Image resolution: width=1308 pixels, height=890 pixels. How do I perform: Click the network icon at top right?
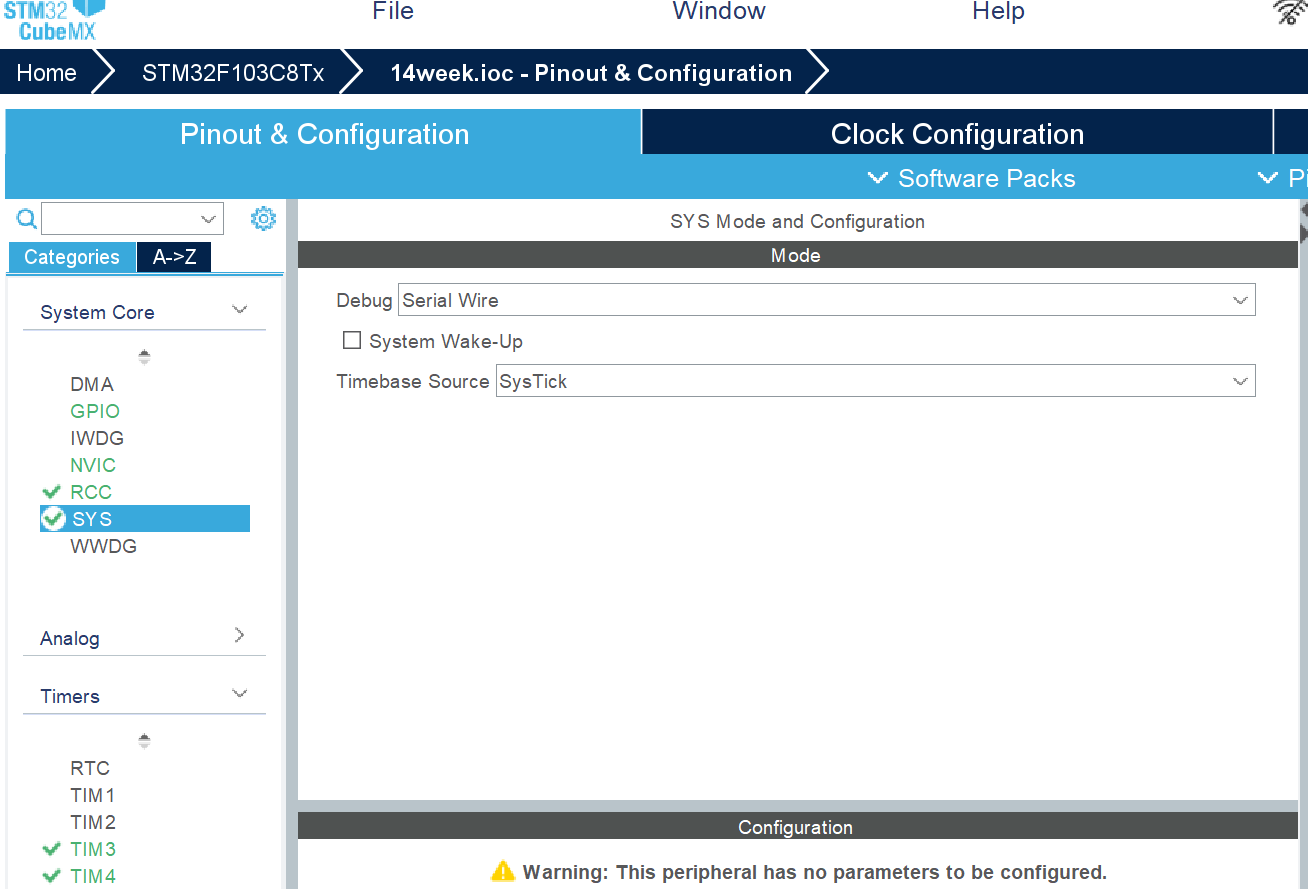tap(1290, 12)
